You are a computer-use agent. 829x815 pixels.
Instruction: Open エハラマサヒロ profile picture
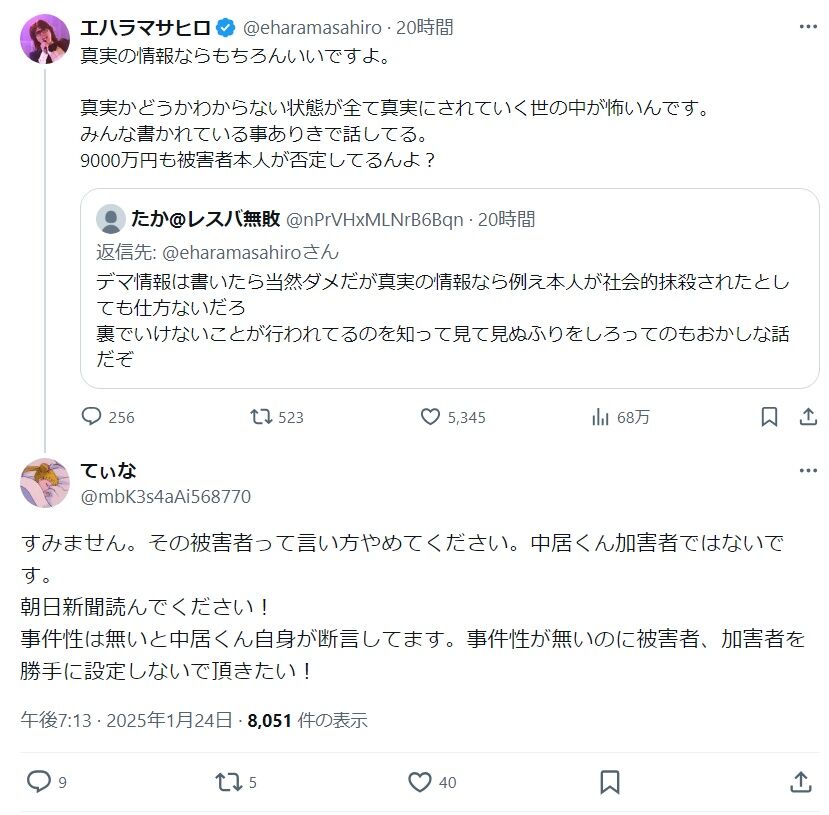coord(44,40)
